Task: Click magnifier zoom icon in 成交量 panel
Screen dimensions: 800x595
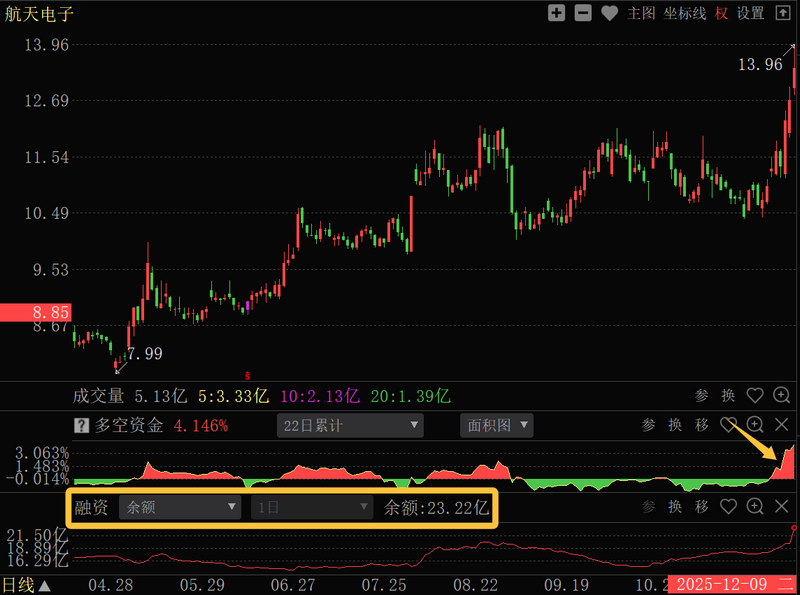Action: pyautogui.click(x=782, y=396)
